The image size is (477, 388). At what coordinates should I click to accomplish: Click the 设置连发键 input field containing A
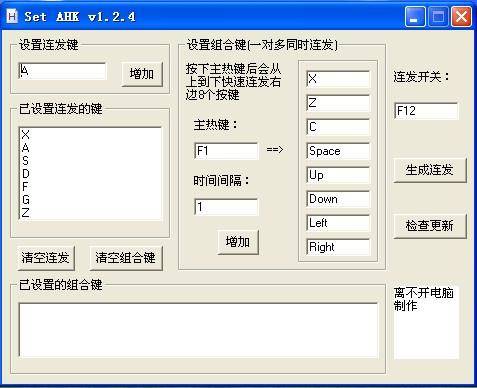click(62, 71)
